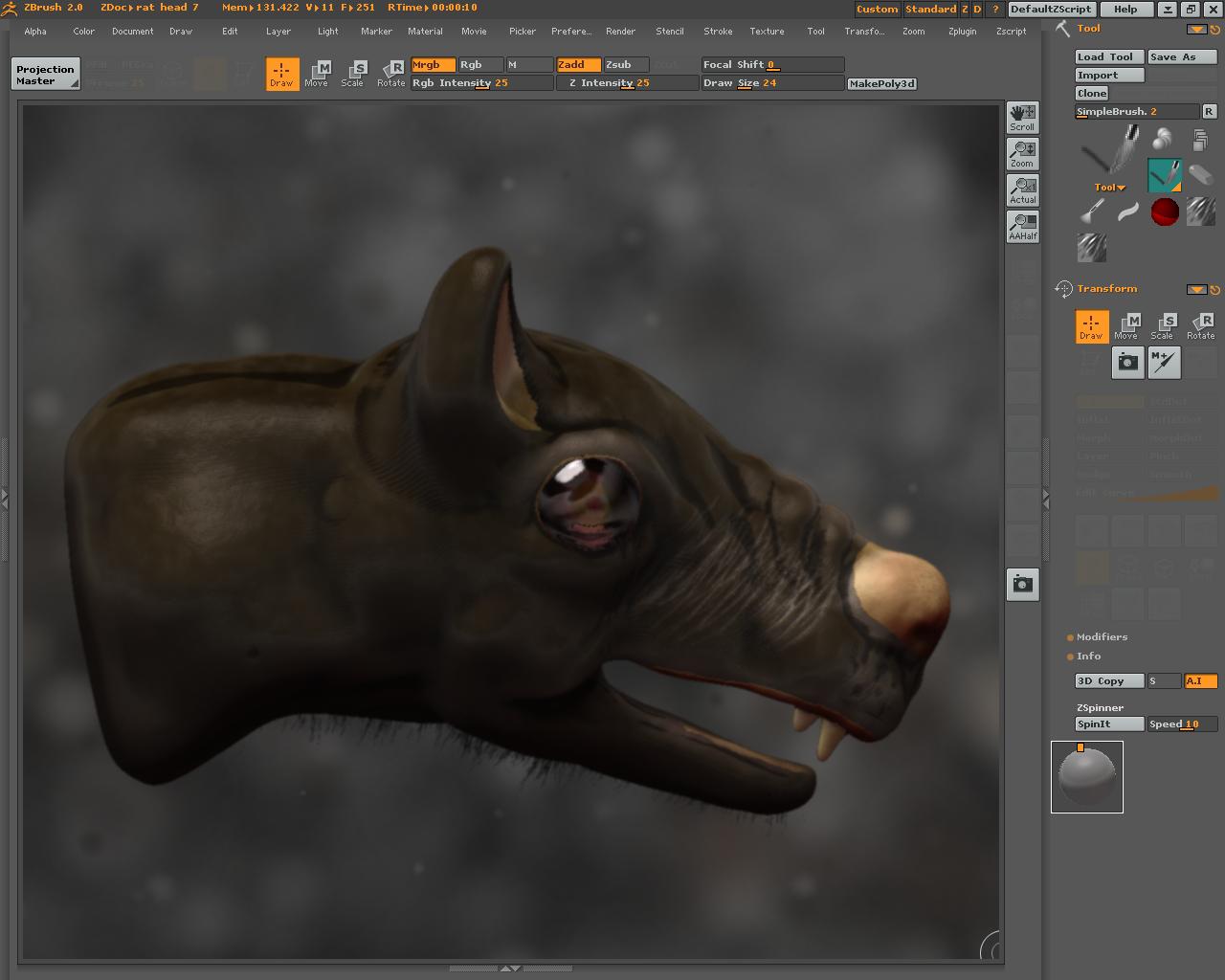Select the large SimpleBrush current tool icon
Screen dimensions: 1225x980
pos(1110,151)
